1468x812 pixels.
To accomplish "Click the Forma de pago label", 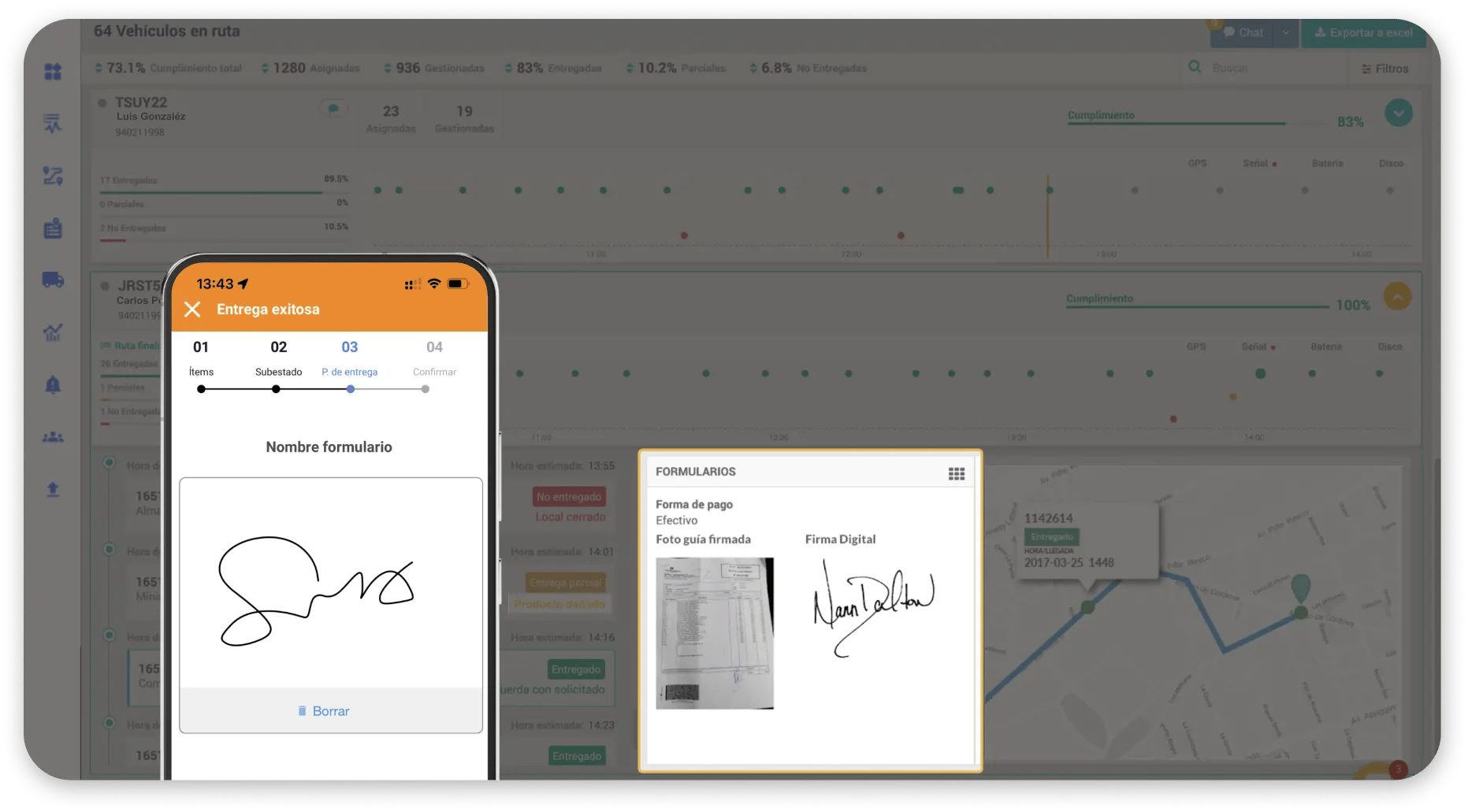I will [694, 504].
